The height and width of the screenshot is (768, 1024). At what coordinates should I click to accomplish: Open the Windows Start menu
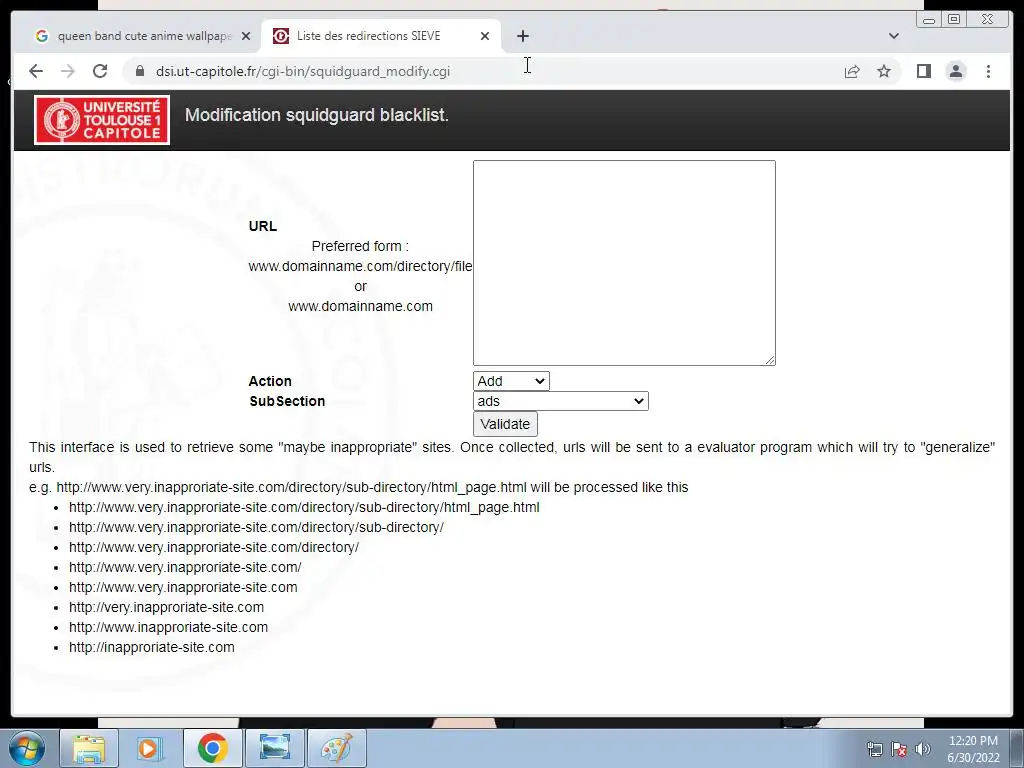[27, 748]
